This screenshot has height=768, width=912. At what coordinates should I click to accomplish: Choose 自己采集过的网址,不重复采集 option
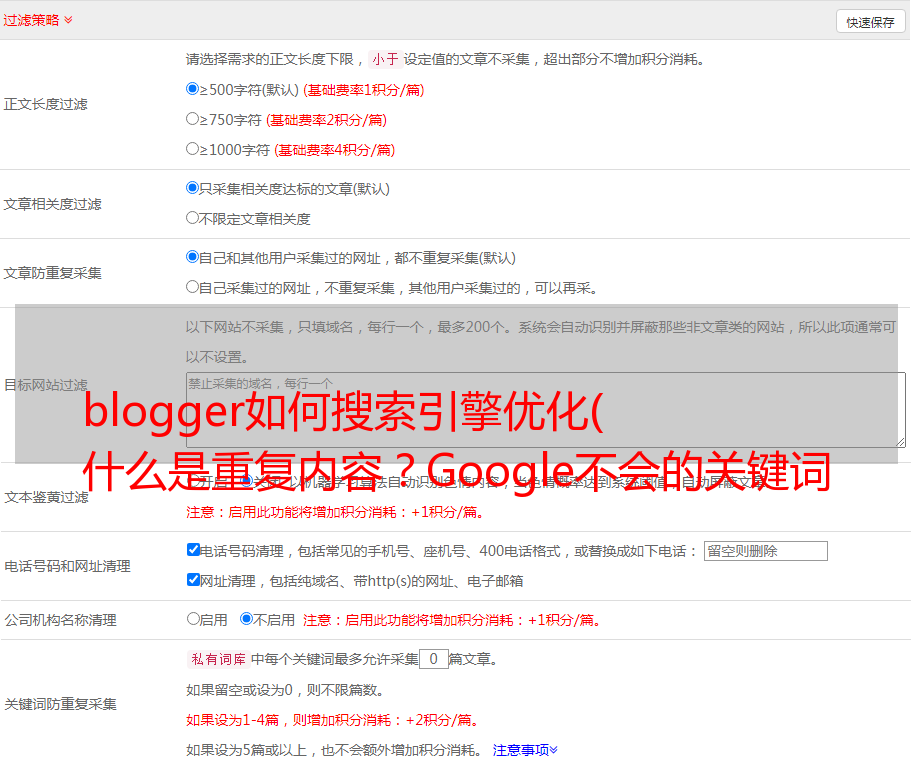(x=192, y=286)
